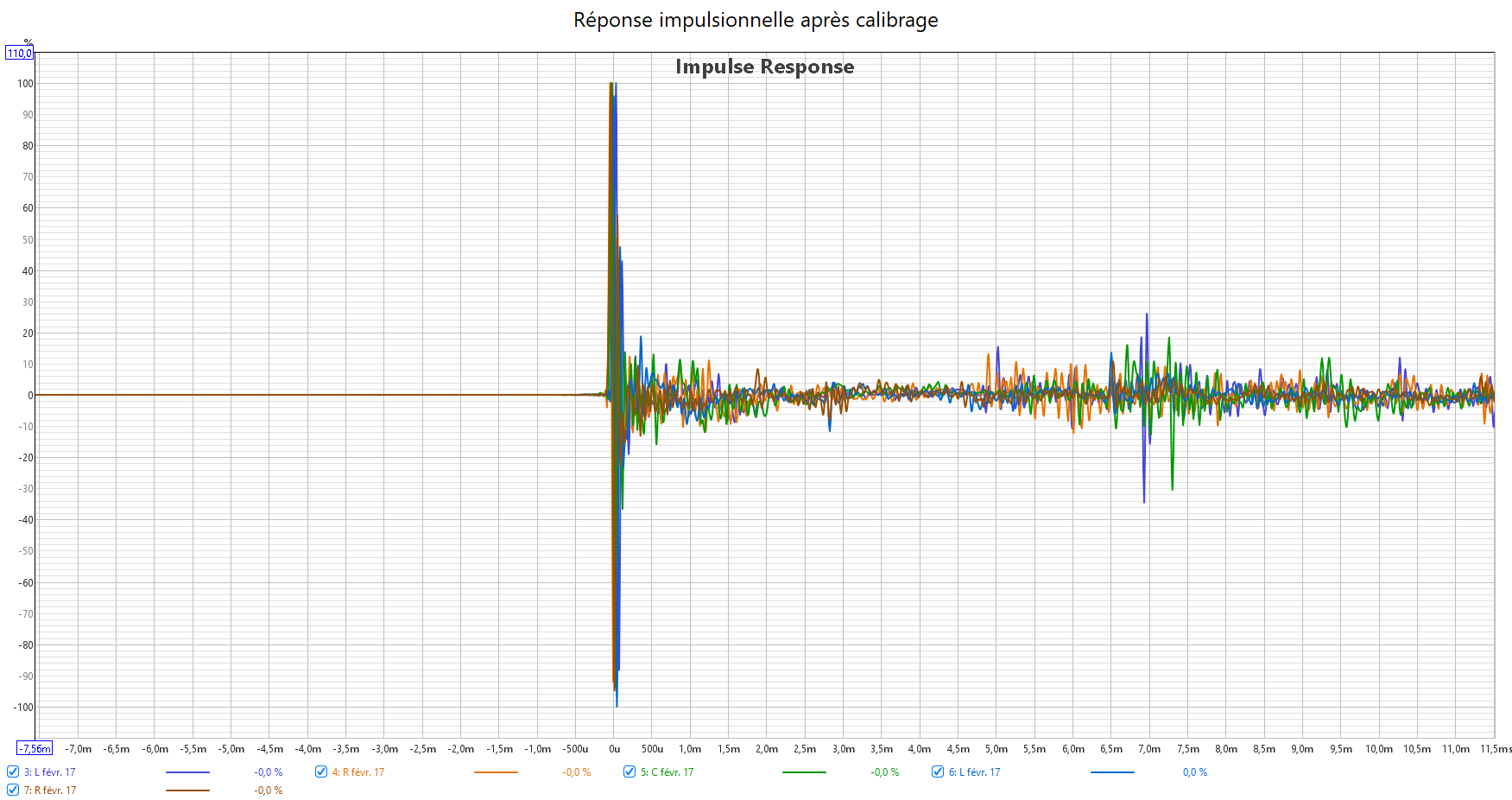Click the blue line swatch for trace 6
The height and width of the screenshot is (800, 1512).
coord(1112,772)
